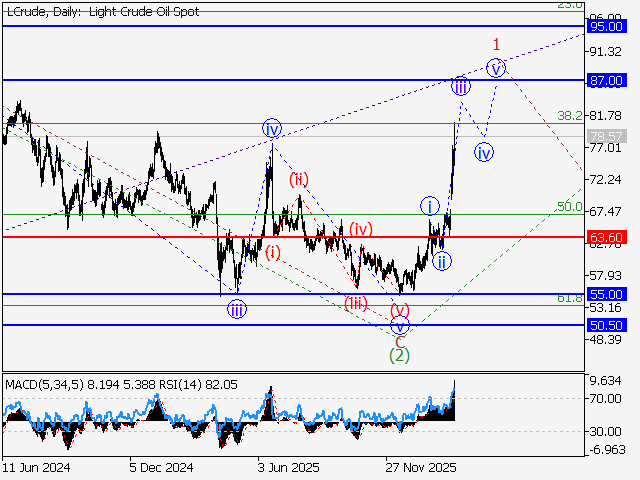The height and width of the screenshot is (480, 640).
Task: Click the 87.00 resistance price tag
Action: (x=607, y=80)
